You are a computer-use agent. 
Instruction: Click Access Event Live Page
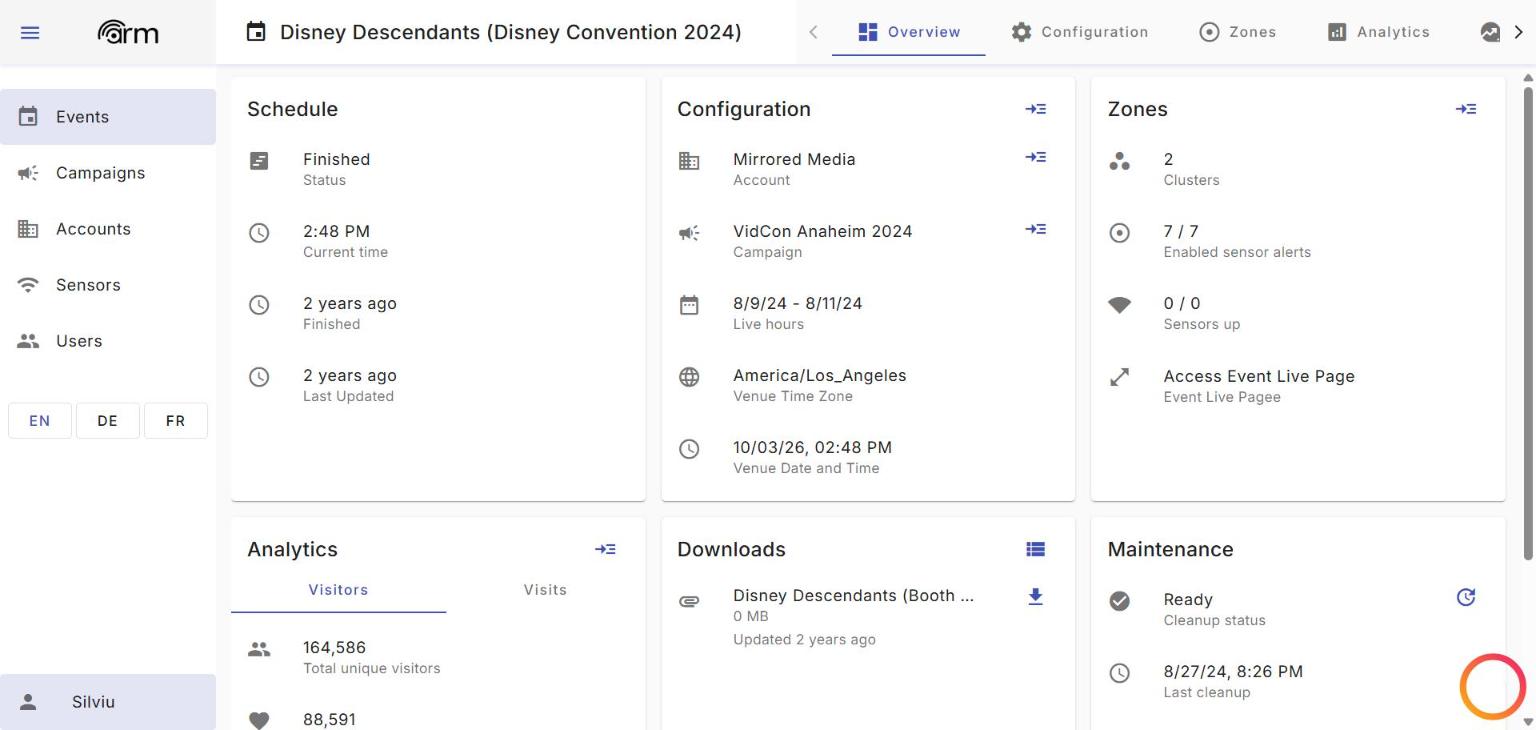tap(1259, 376)
